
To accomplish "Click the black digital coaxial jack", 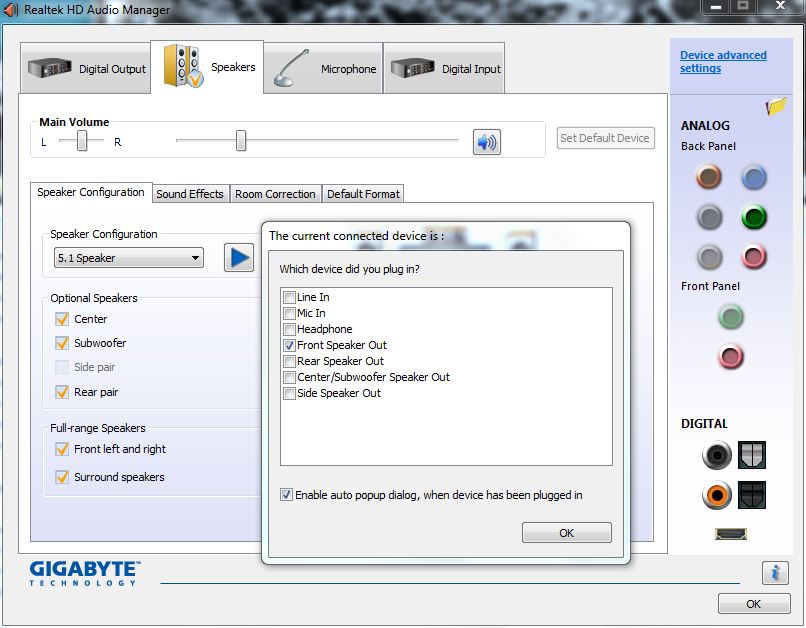I will 717,455.
